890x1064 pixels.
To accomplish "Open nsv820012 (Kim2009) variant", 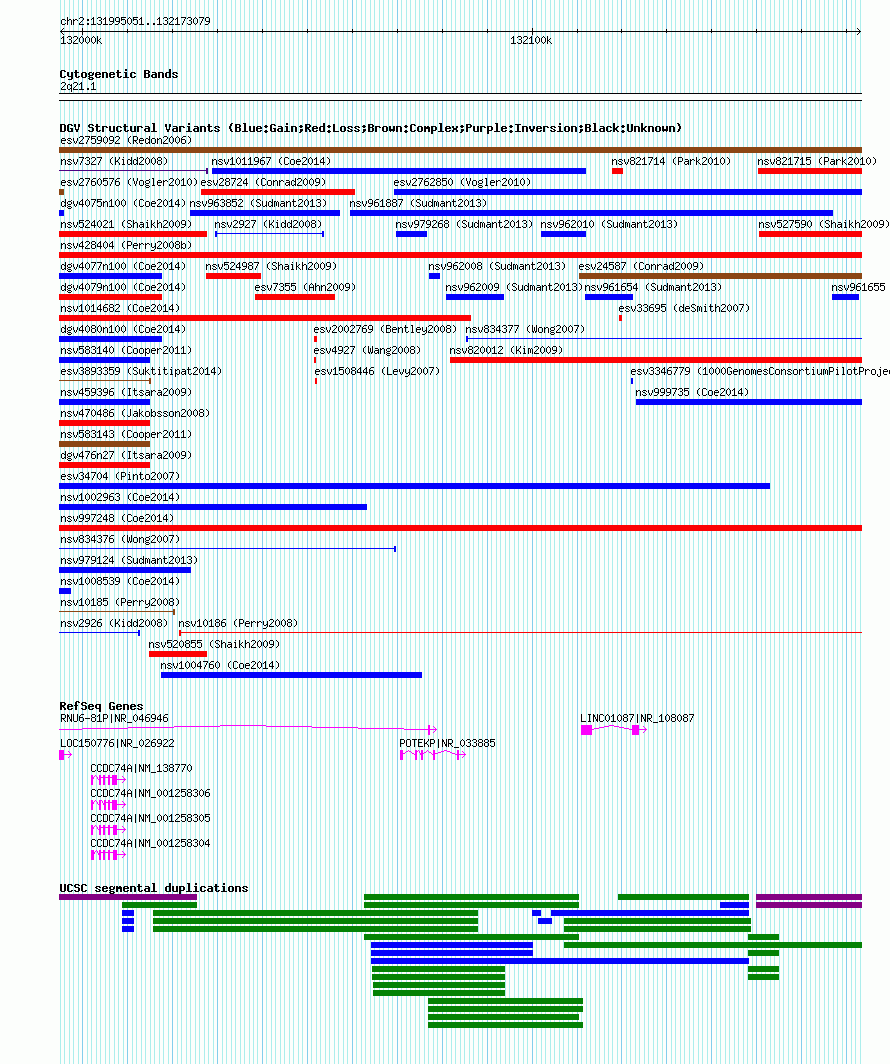I will click(506, 351).
